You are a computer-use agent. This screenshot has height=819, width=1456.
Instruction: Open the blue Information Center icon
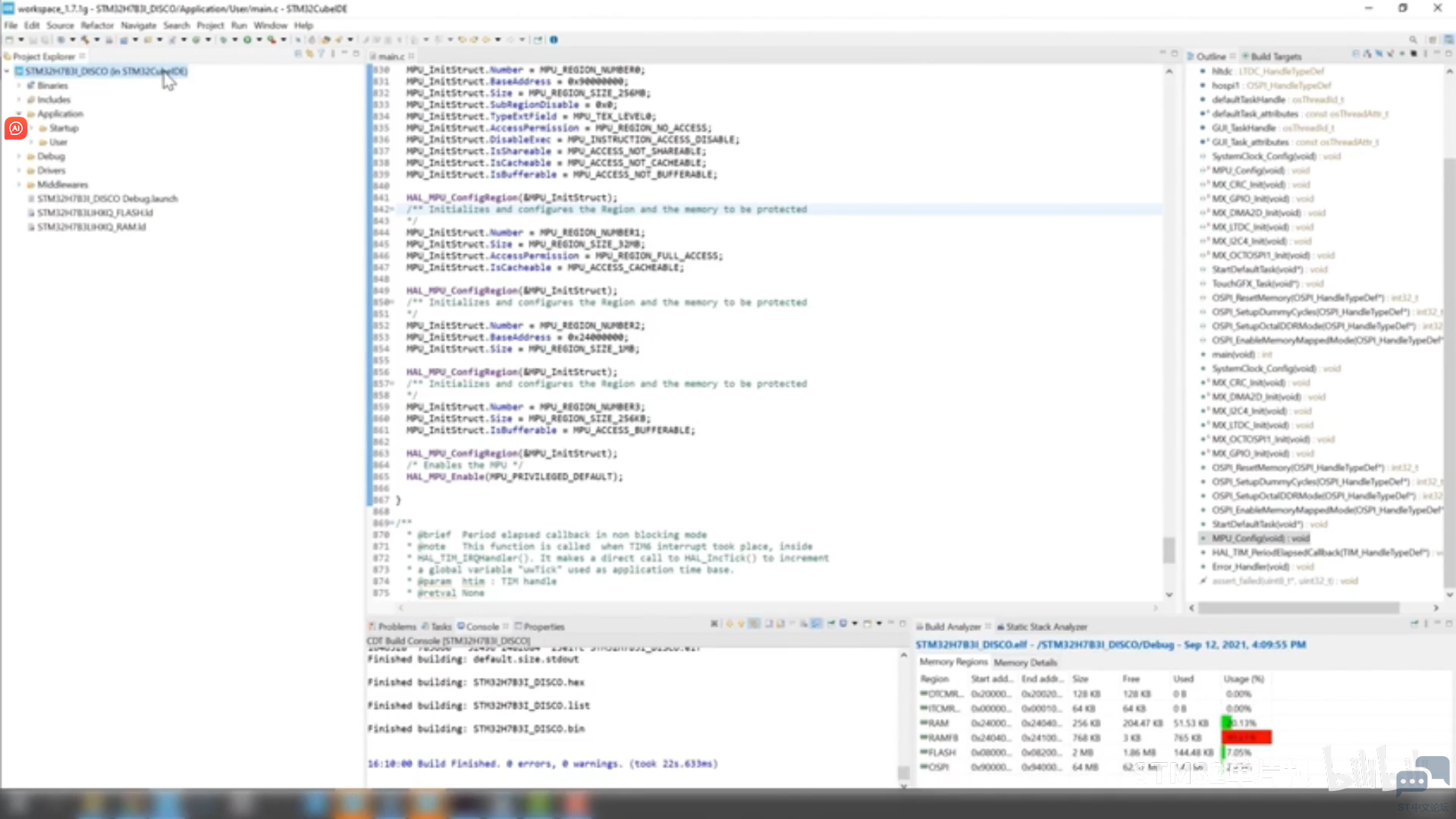click(x=554, y=39)
